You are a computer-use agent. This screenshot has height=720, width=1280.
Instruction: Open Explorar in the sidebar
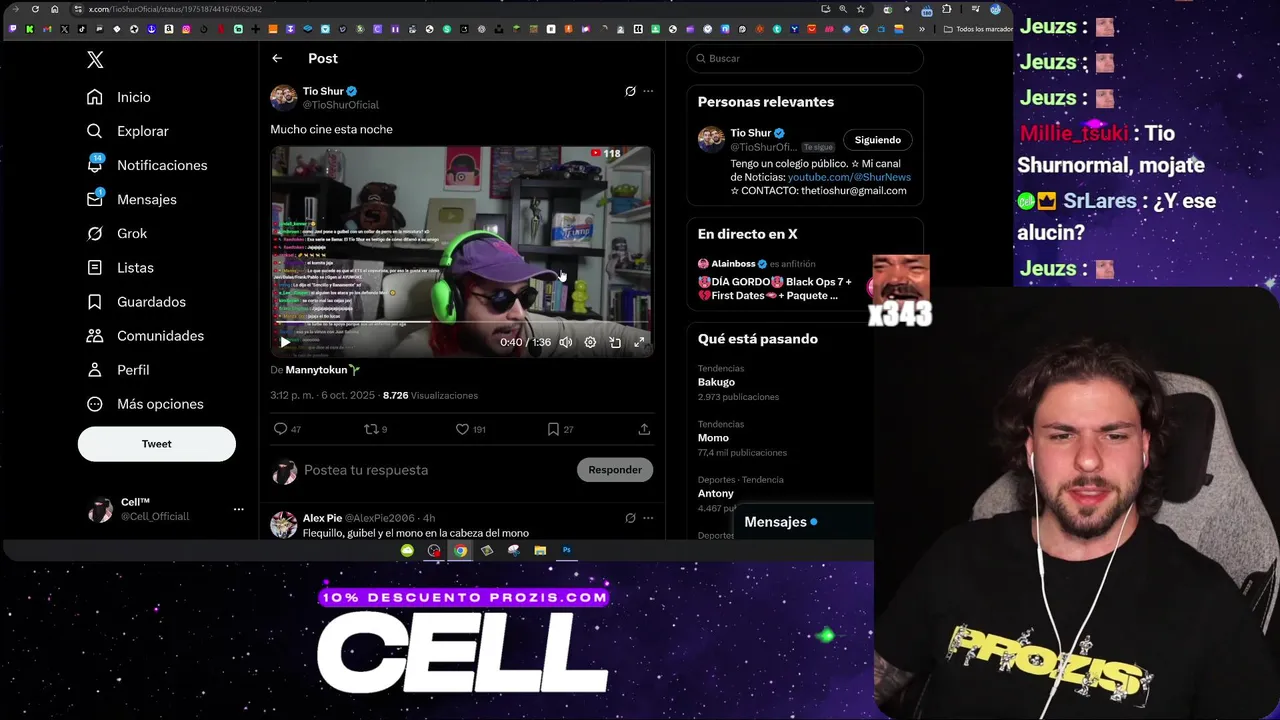(x=128, y=131)
